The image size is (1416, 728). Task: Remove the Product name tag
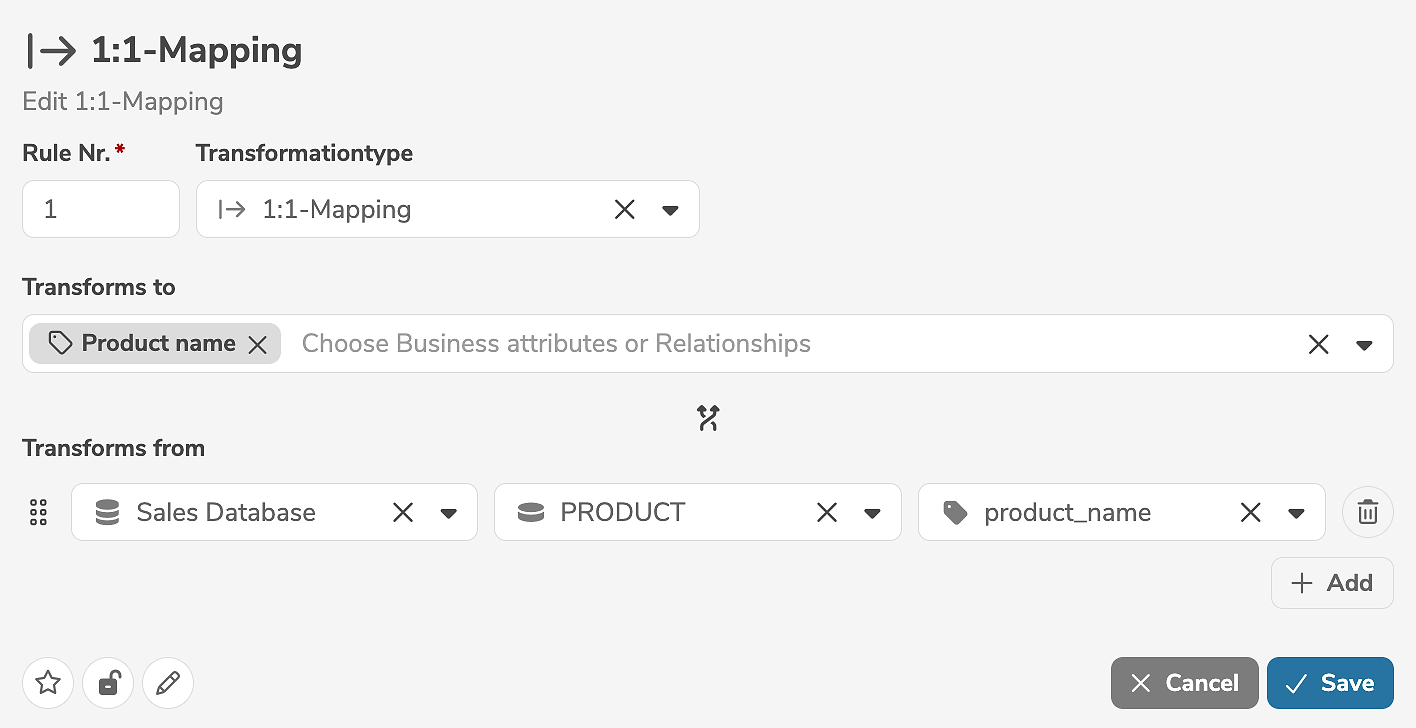(x=258, y=344)
